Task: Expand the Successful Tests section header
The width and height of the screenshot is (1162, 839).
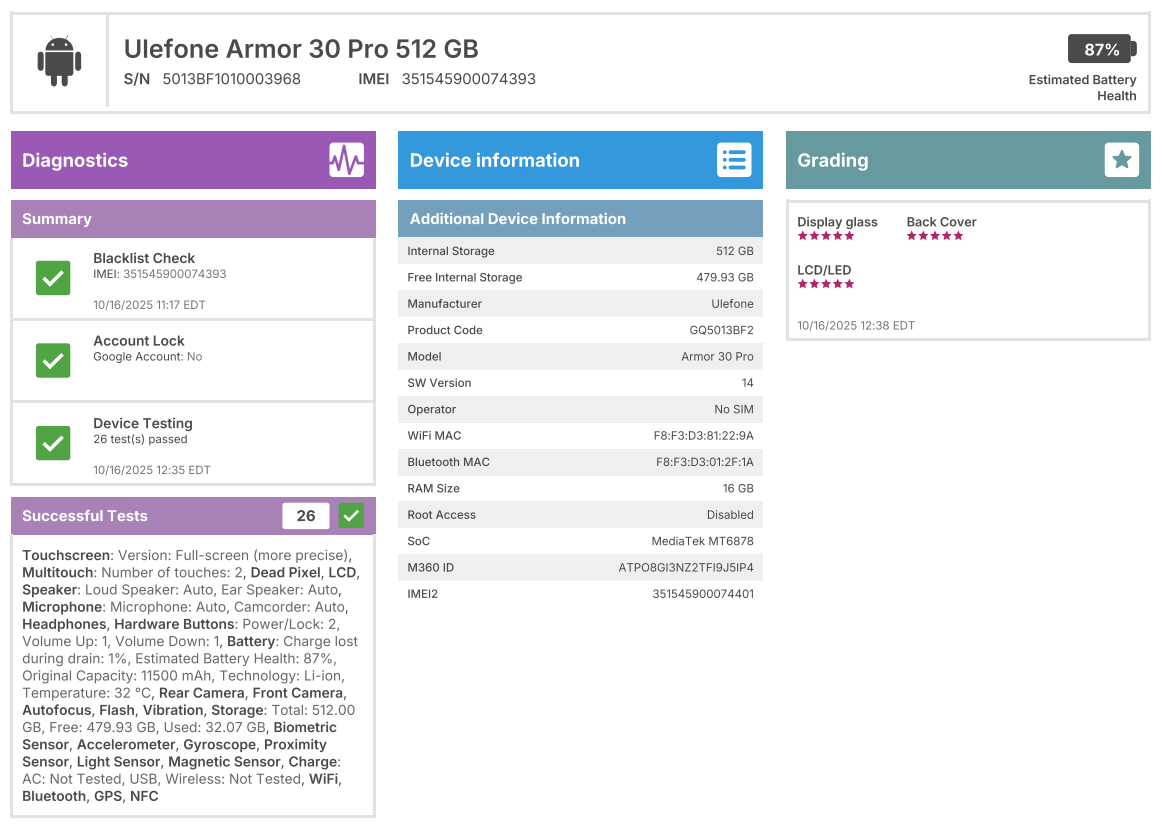Action: pyautogui.click(x=150, y=516)
